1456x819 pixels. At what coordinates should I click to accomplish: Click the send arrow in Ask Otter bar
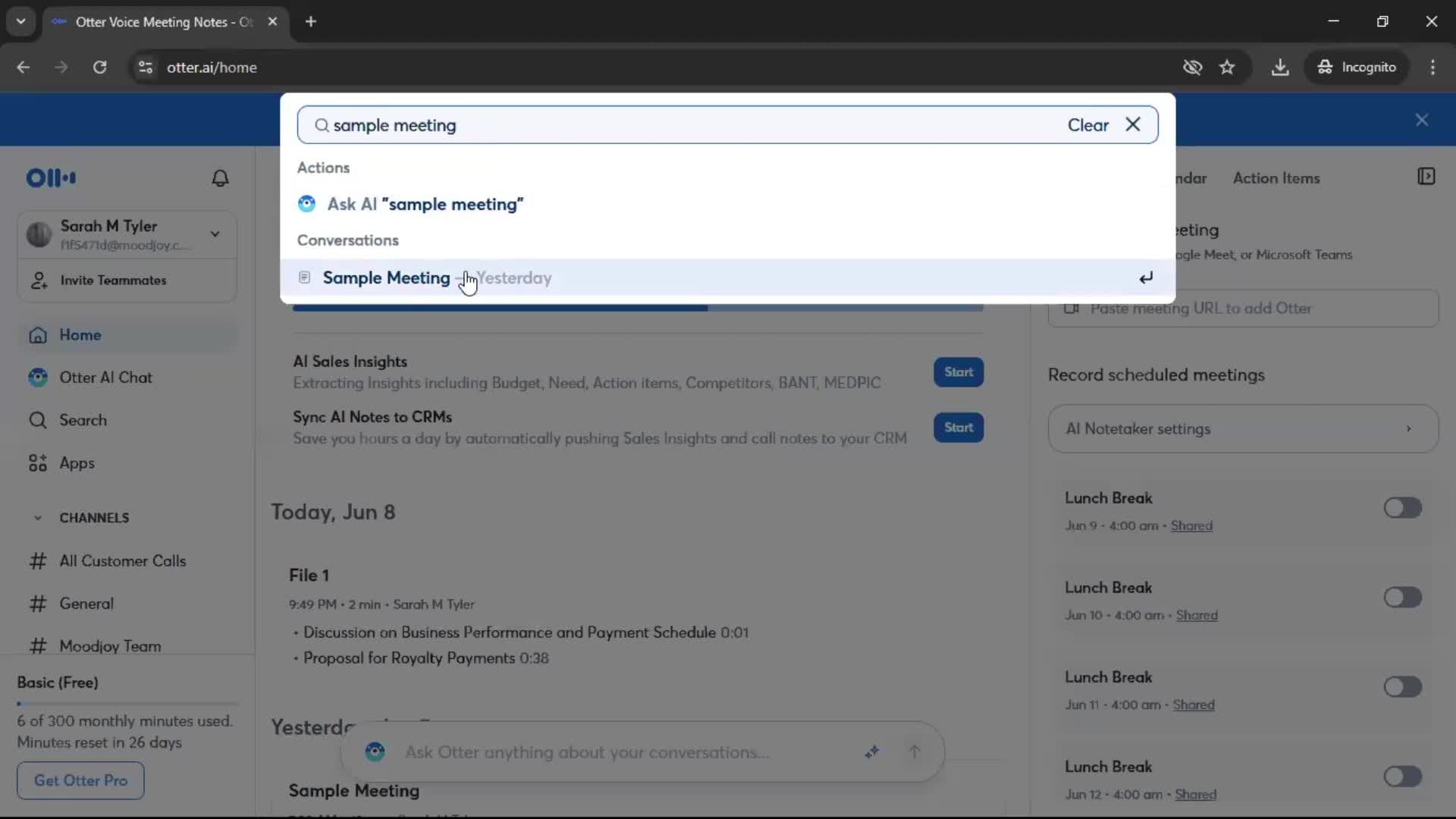coord(915,752)
